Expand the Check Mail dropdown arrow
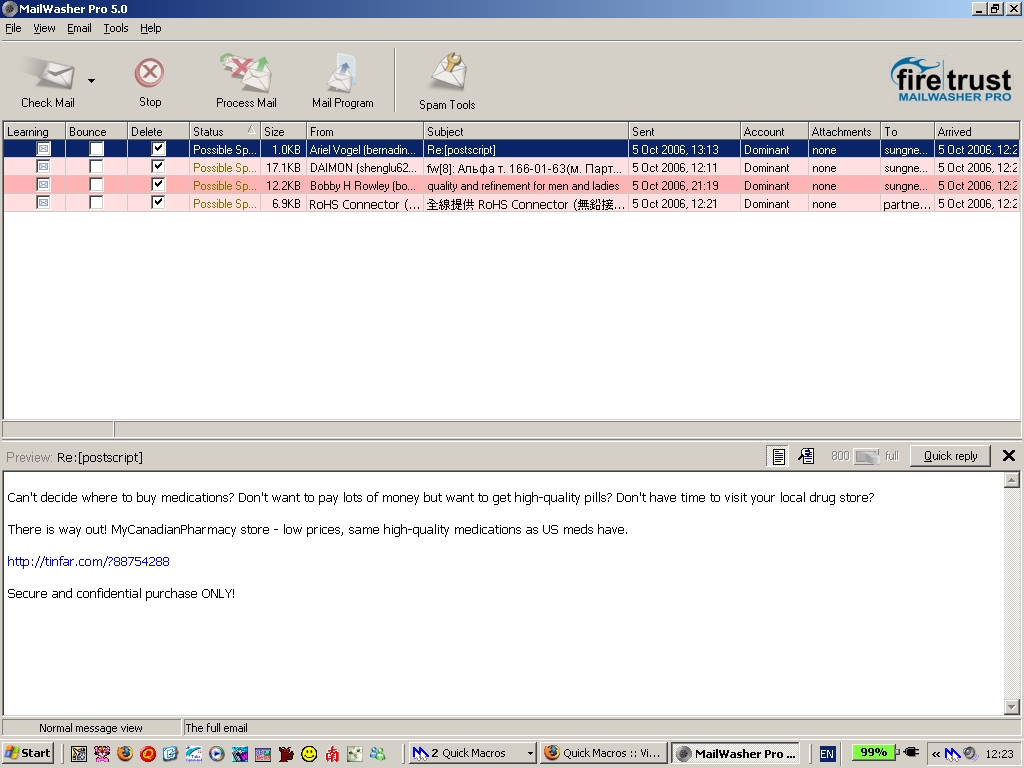Viewport: 1024px width, 768px height. 91,81
